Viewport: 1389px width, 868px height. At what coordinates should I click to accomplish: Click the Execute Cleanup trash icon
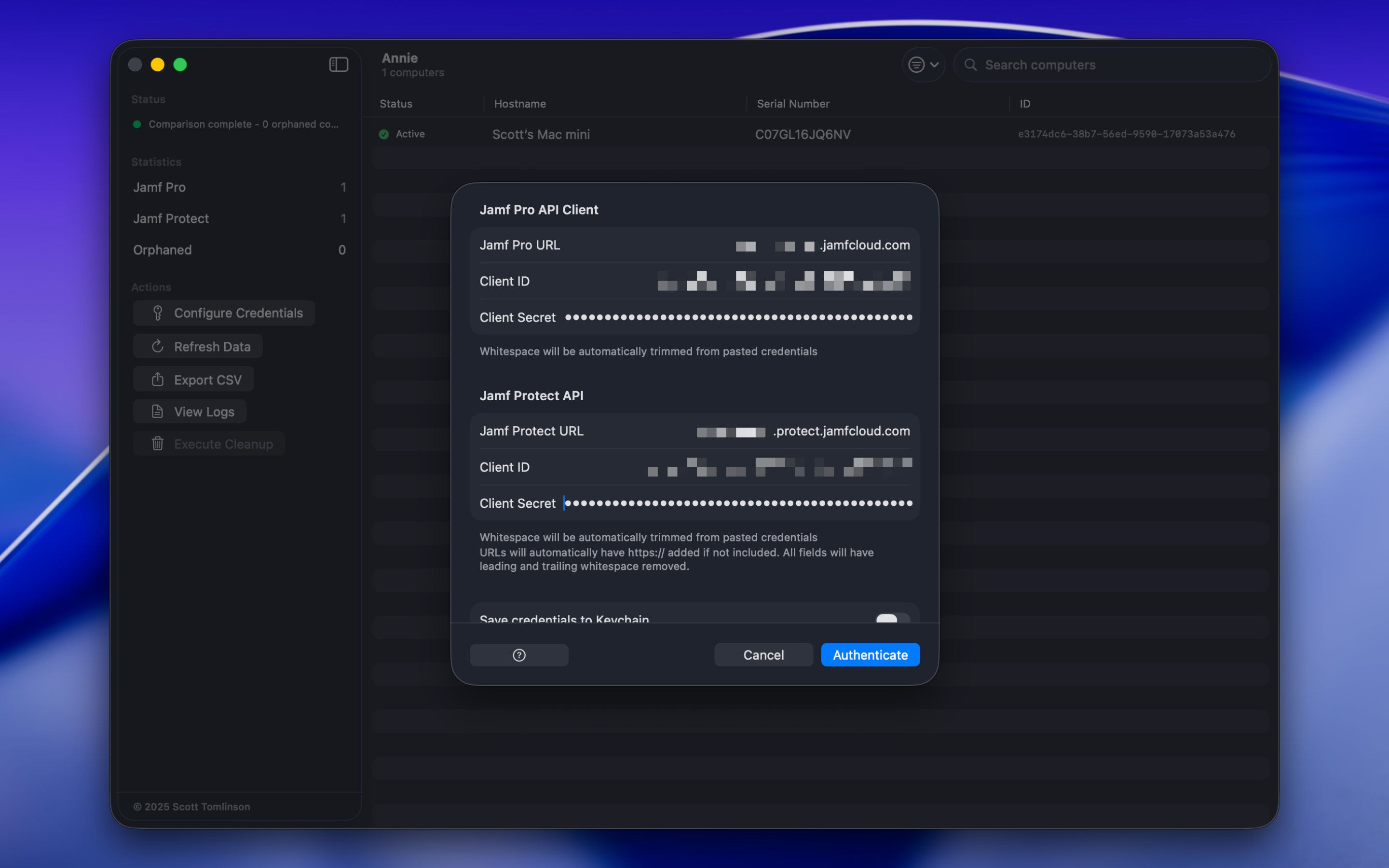tap(158, 444)
